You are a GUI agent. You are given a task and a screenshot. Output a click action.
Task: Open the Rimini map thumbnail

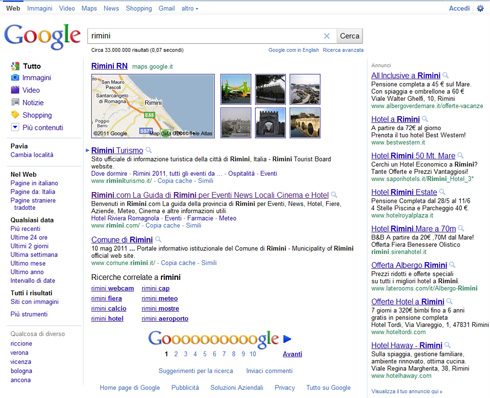pos(153,106)
